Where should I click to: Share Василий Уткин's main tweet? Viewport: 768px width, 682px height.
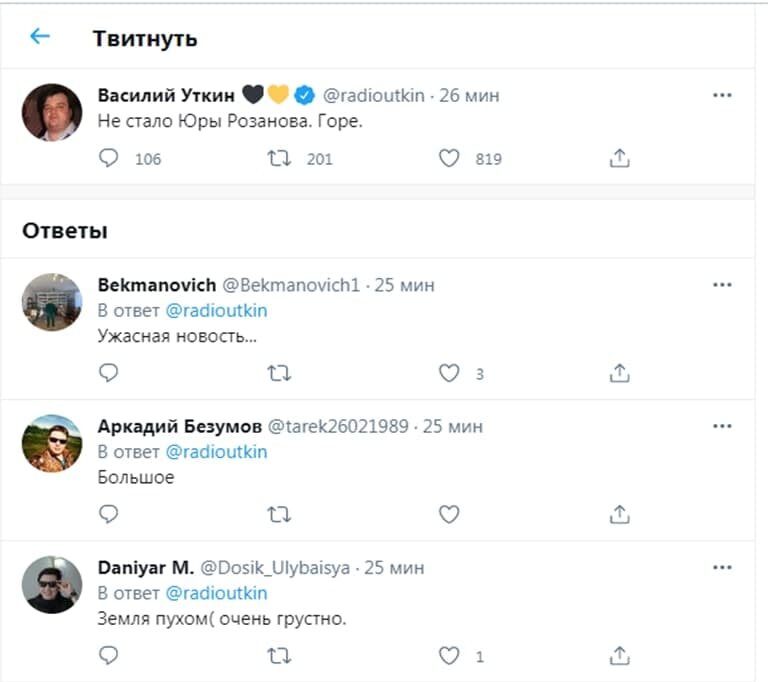point(619,158)
